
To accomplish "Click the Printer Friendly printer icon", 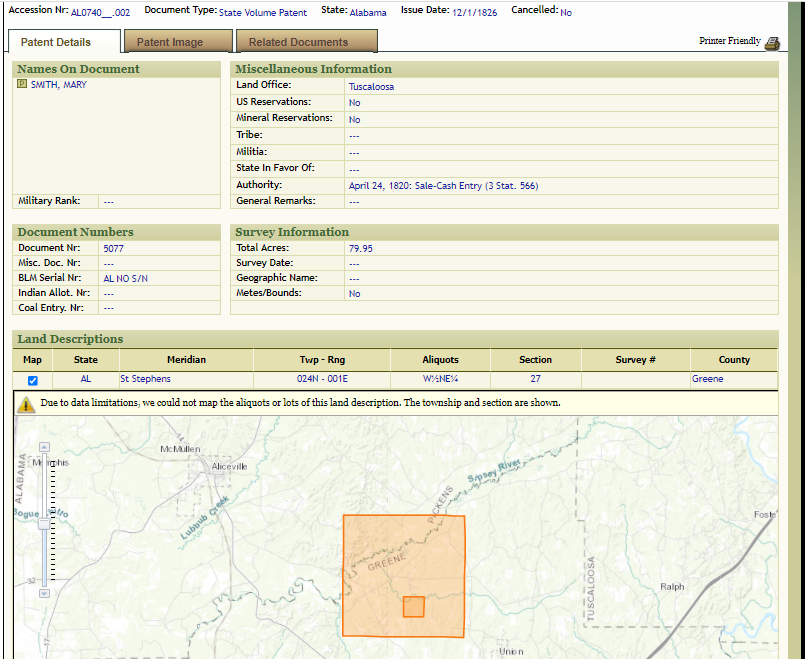I will (x=771, y=43).
